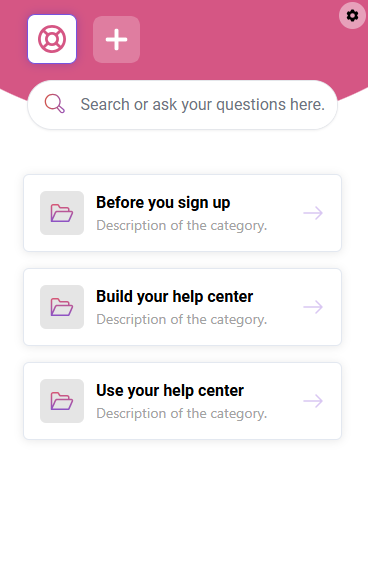Click the folder icon for Build your help center

tap(62, 307)
